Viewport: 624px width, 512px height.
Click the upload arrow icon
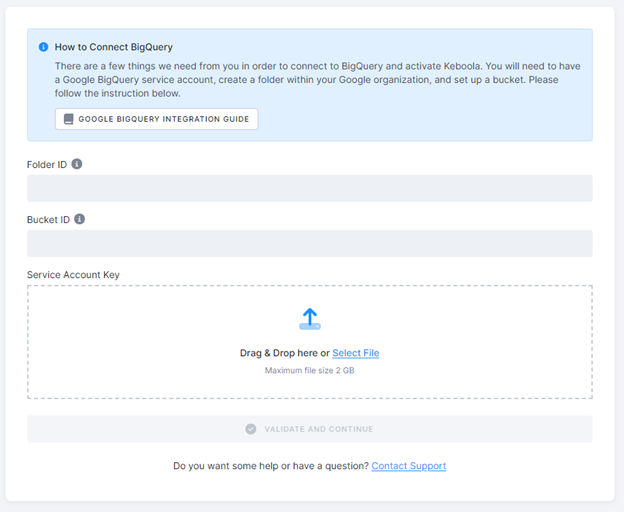310,319
